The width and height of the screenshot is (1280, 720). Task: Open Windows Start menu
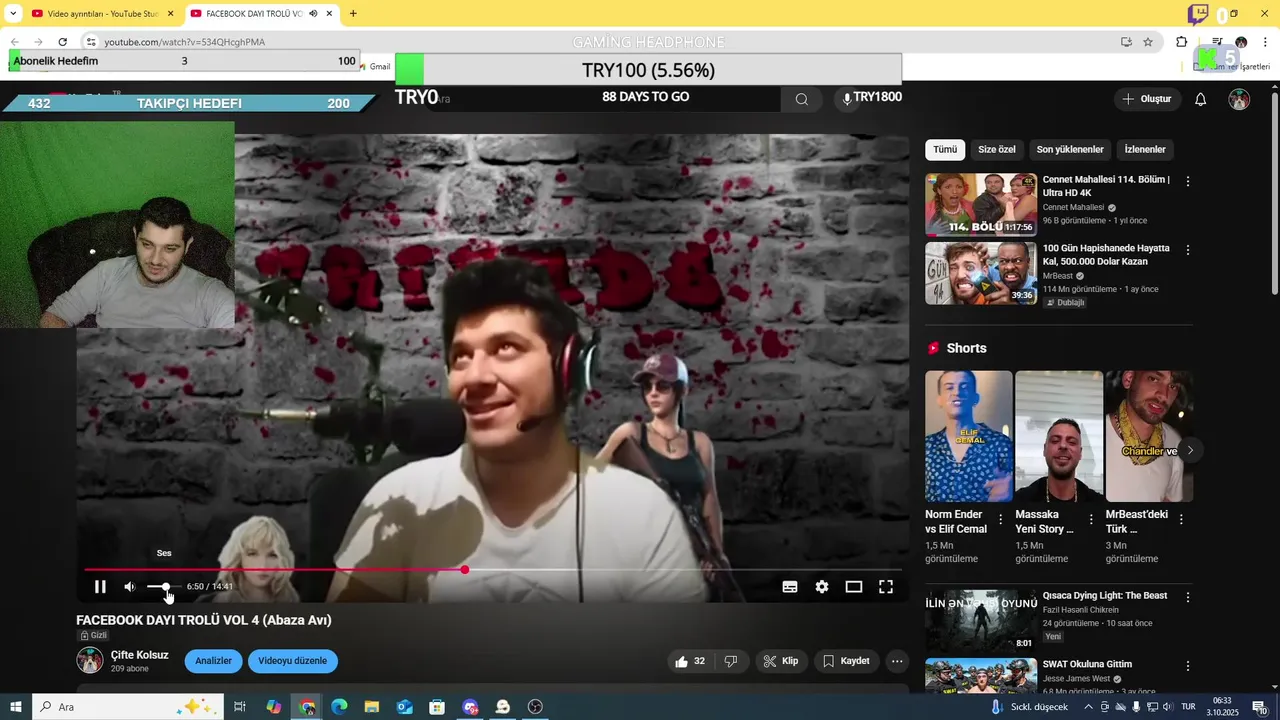coord(16,707)
